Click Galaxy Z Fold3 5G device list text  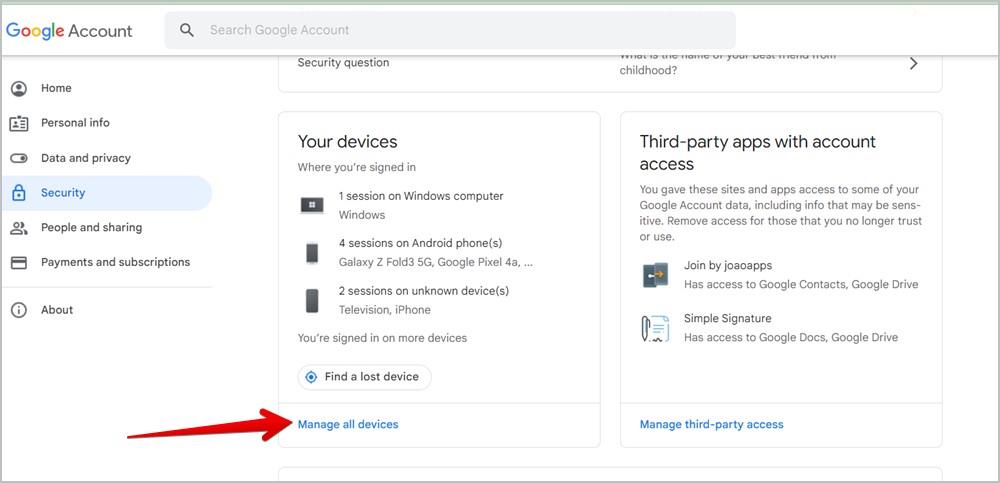(x=436, y=262)
